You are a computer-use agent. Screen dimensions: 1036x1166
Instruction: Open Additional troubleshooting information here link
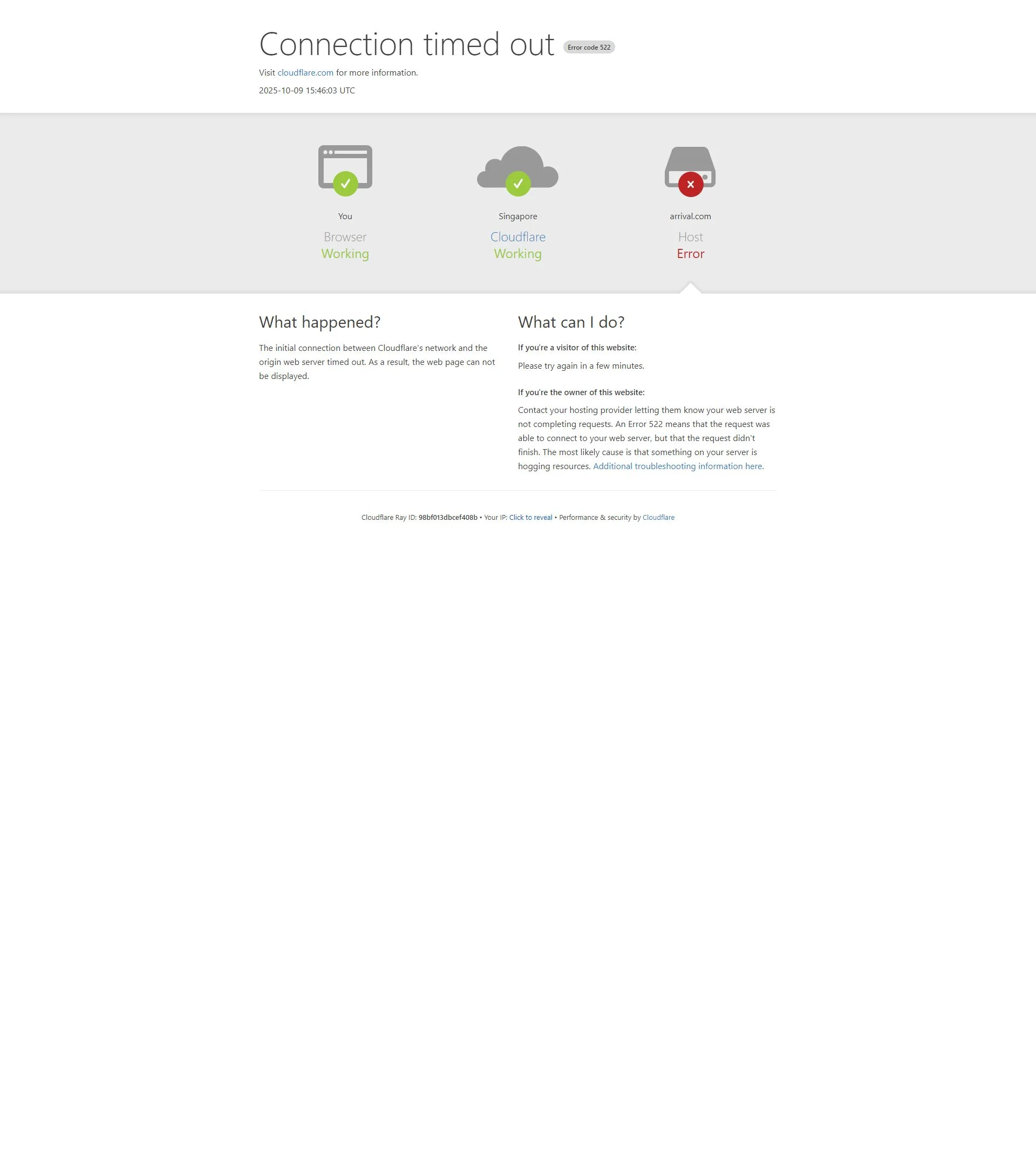coord(678,466)
